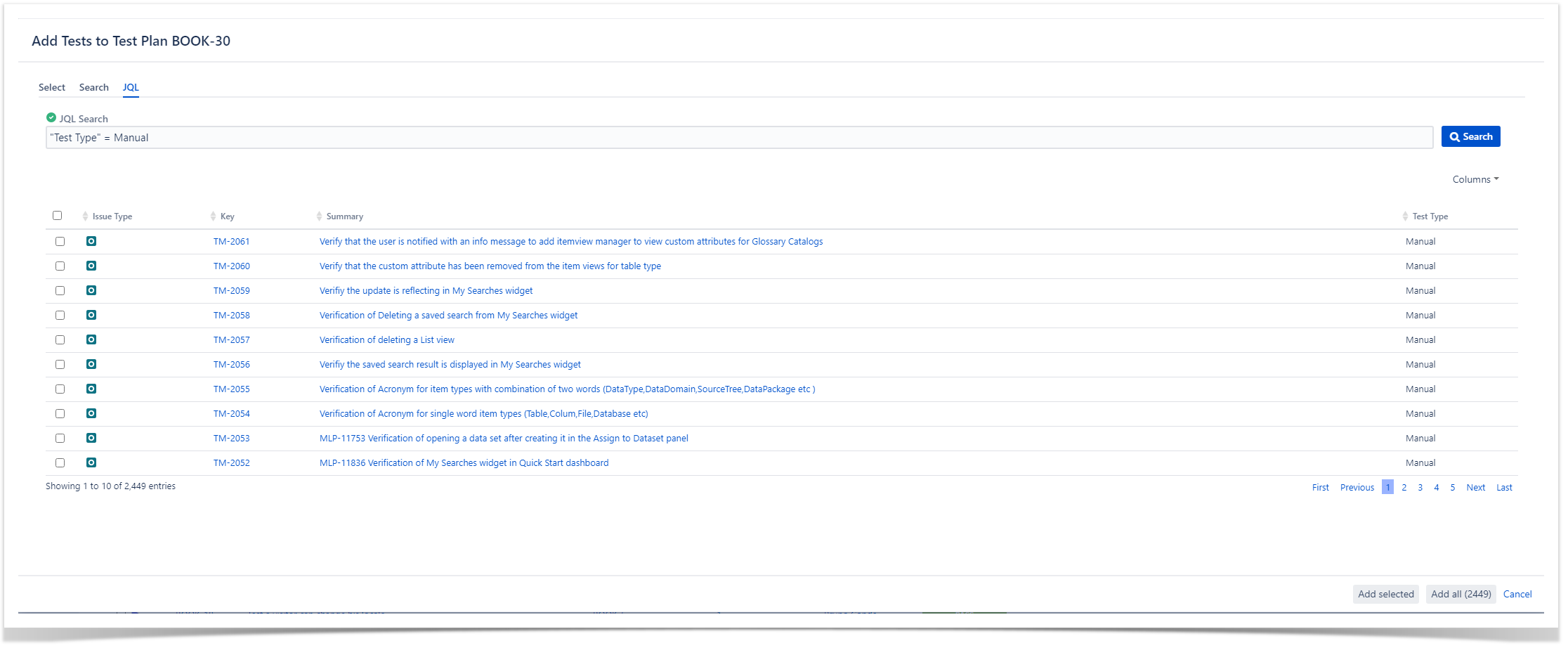This screenshot has width=1568, height=648.
Task: Switch to the Search tab
Action: point(94,87)
